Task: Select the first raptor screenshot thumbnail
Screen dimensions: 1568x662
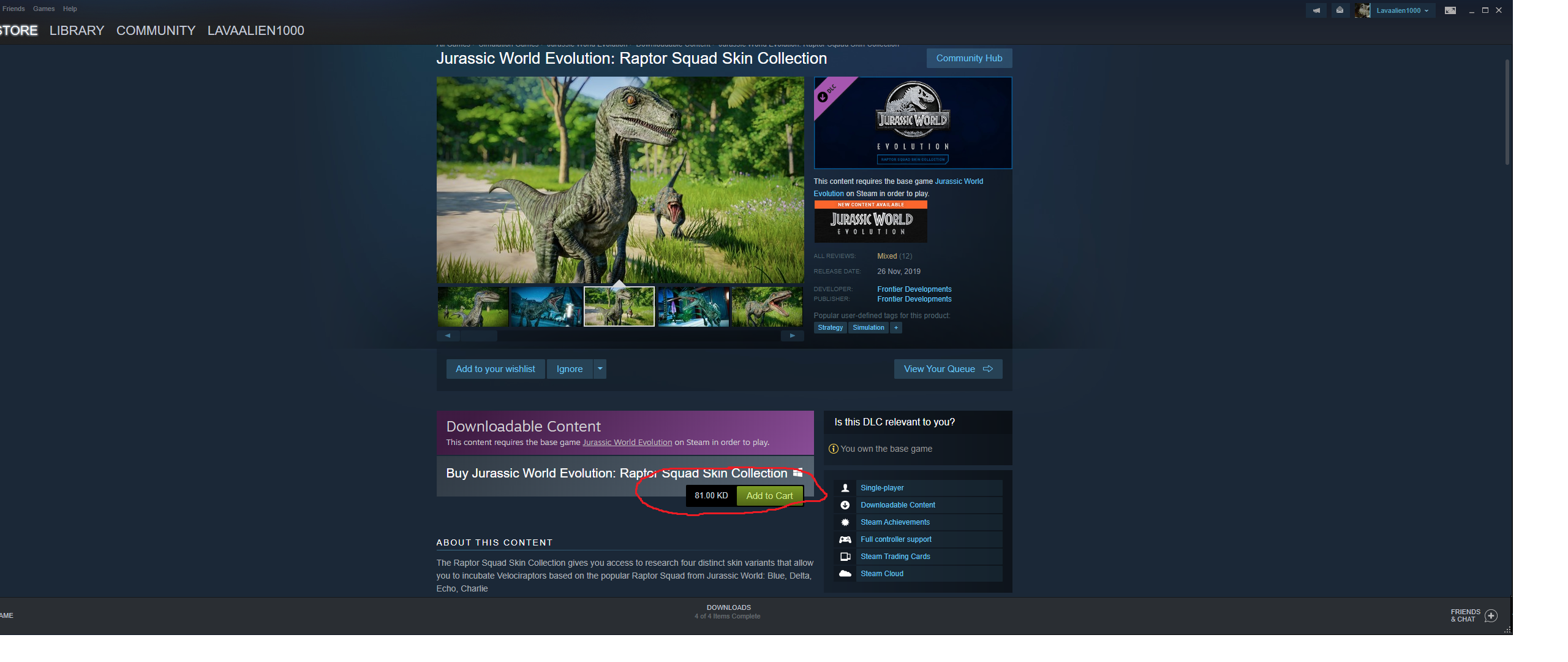Action: [x=473, y=306]
